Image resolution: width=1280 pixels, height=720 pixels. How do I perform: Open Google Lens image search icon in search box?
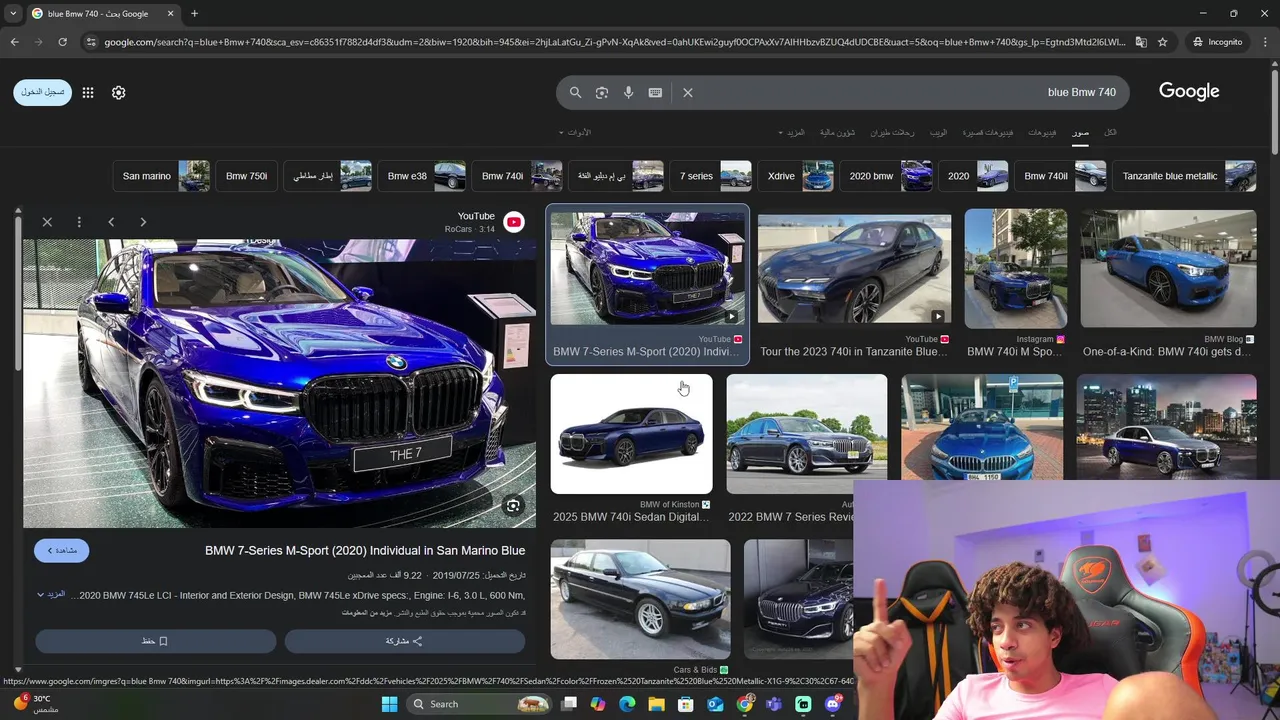602,92
